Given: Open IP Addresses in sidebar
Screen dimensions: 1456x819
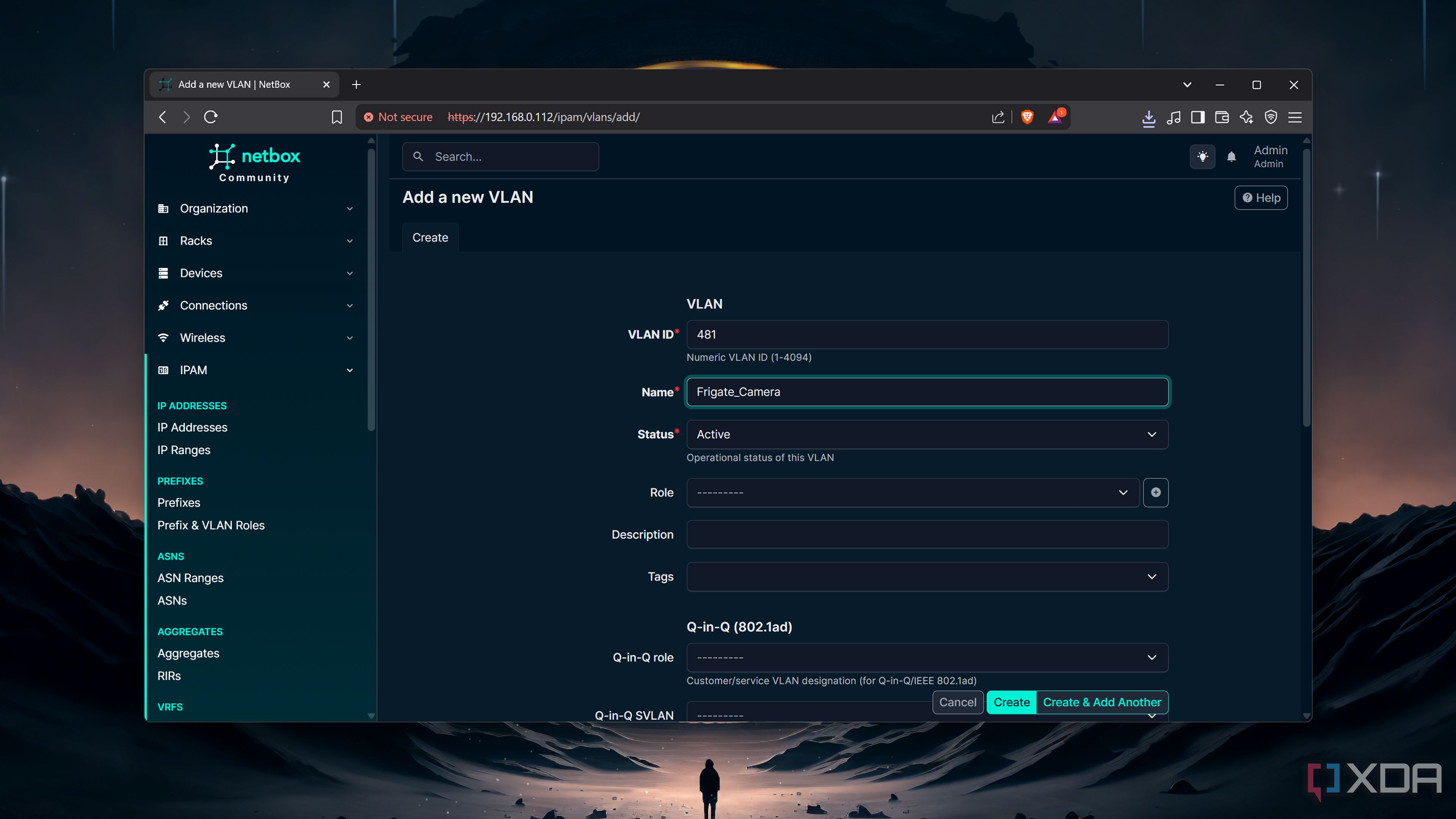Looking at the screenshot, I should pyautogui.click(x=192, y=427).
